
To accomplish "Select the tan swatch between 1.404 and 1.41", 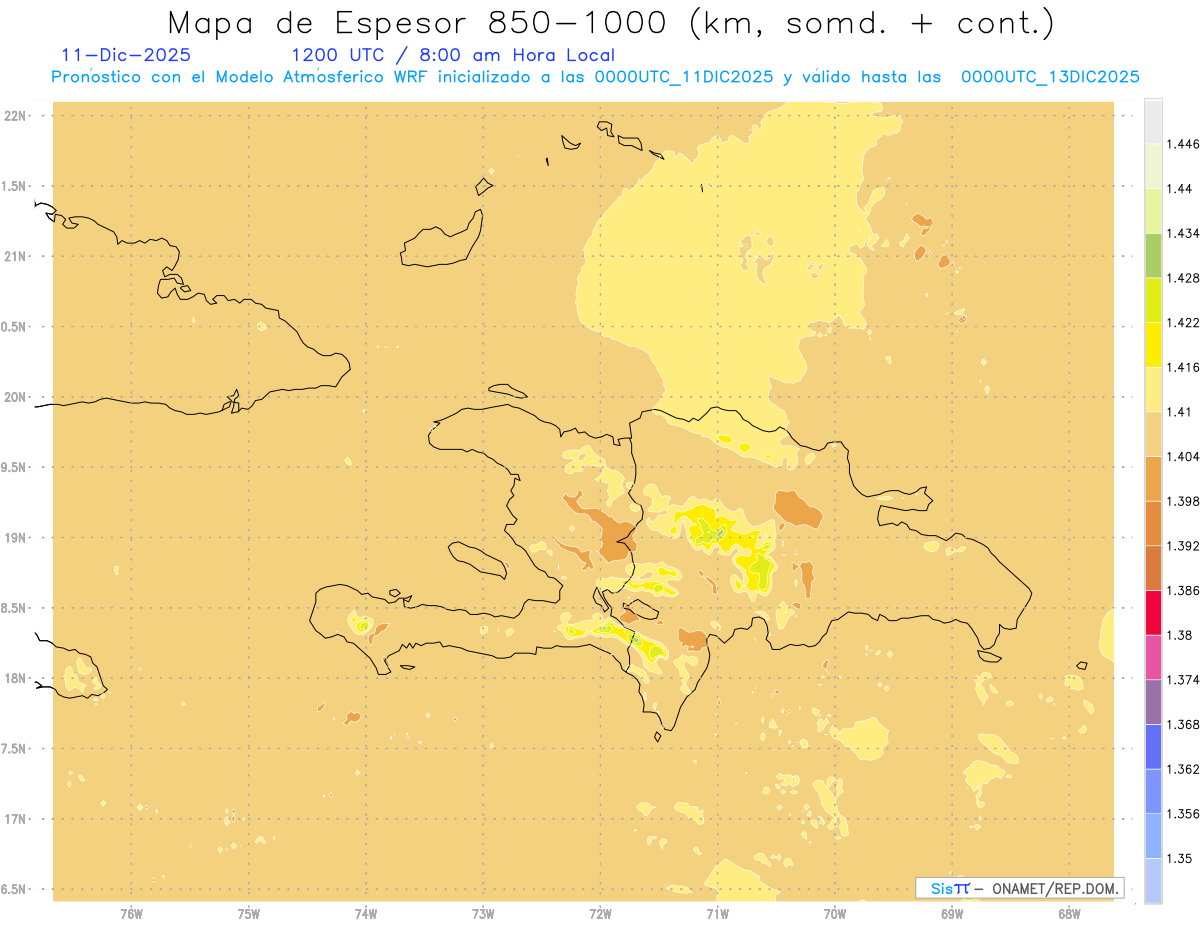I will point(1153,434).
